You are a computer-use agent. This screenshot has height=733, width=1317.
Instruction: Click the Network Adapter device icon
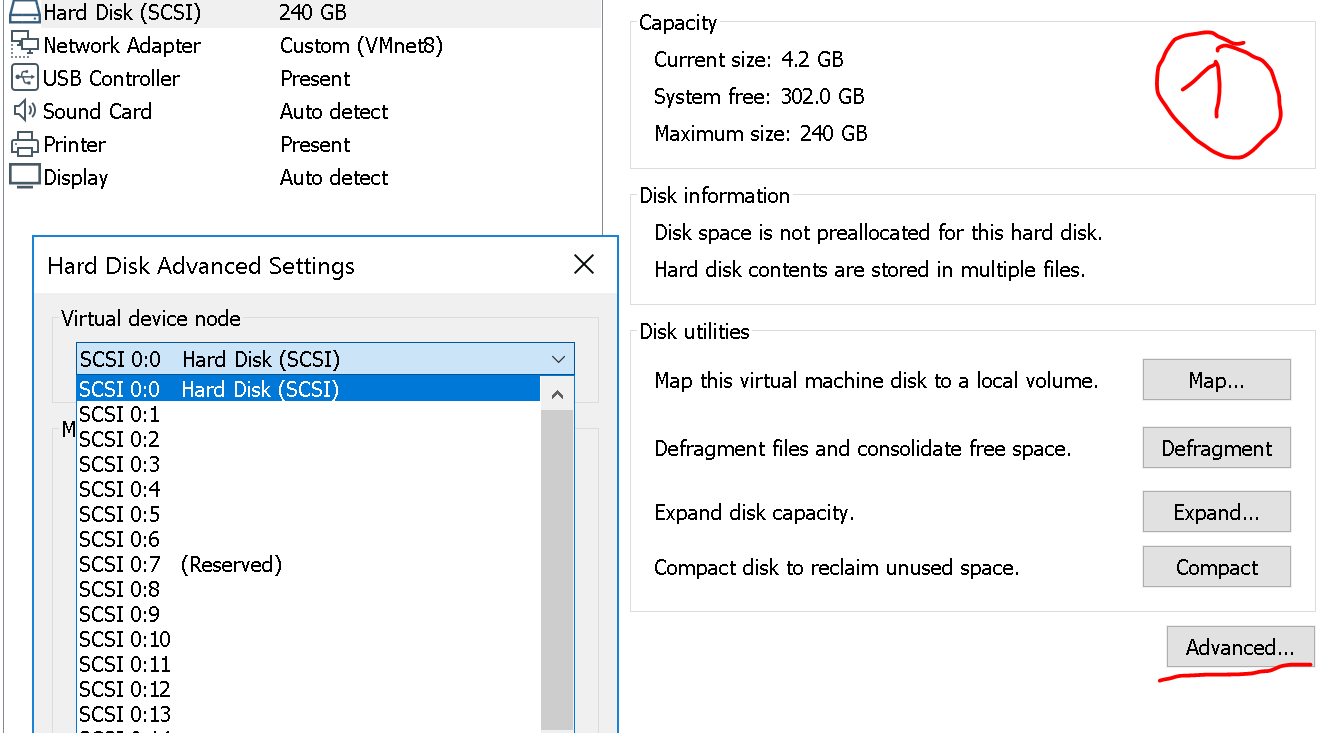coord(25,45)
